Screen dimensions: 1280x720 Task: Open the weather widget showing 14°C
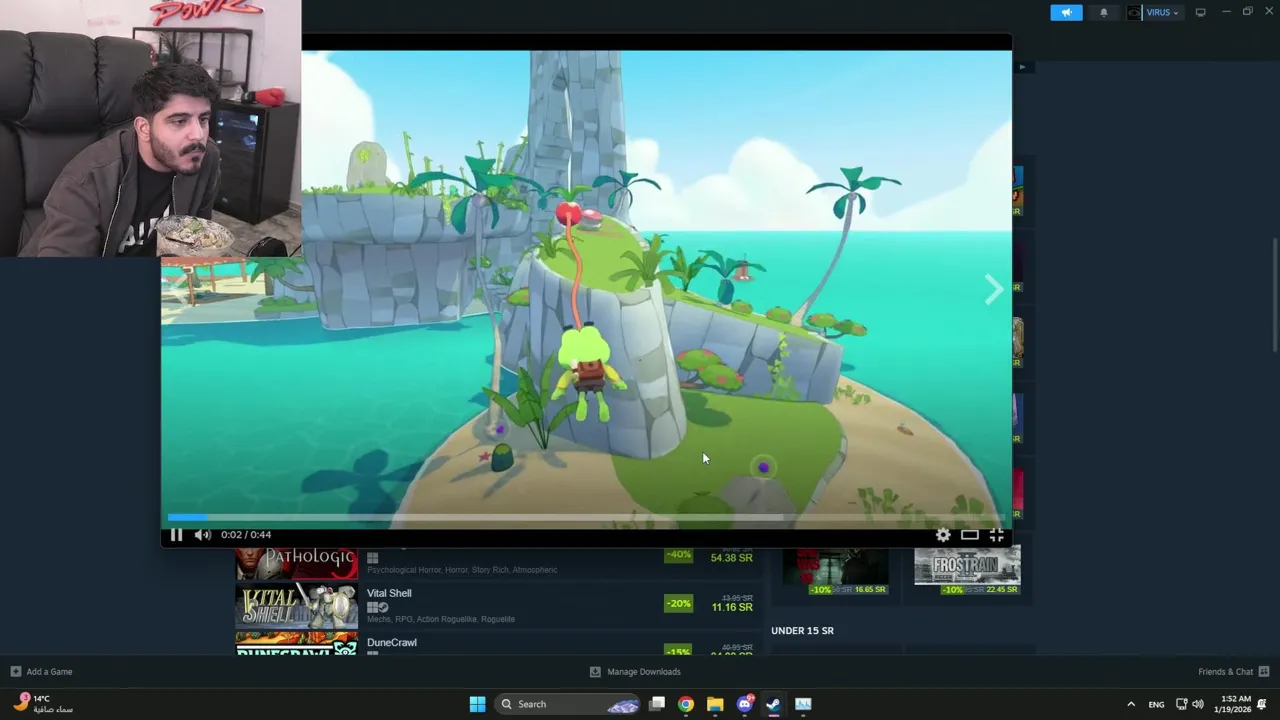click(x=43, y=704)
